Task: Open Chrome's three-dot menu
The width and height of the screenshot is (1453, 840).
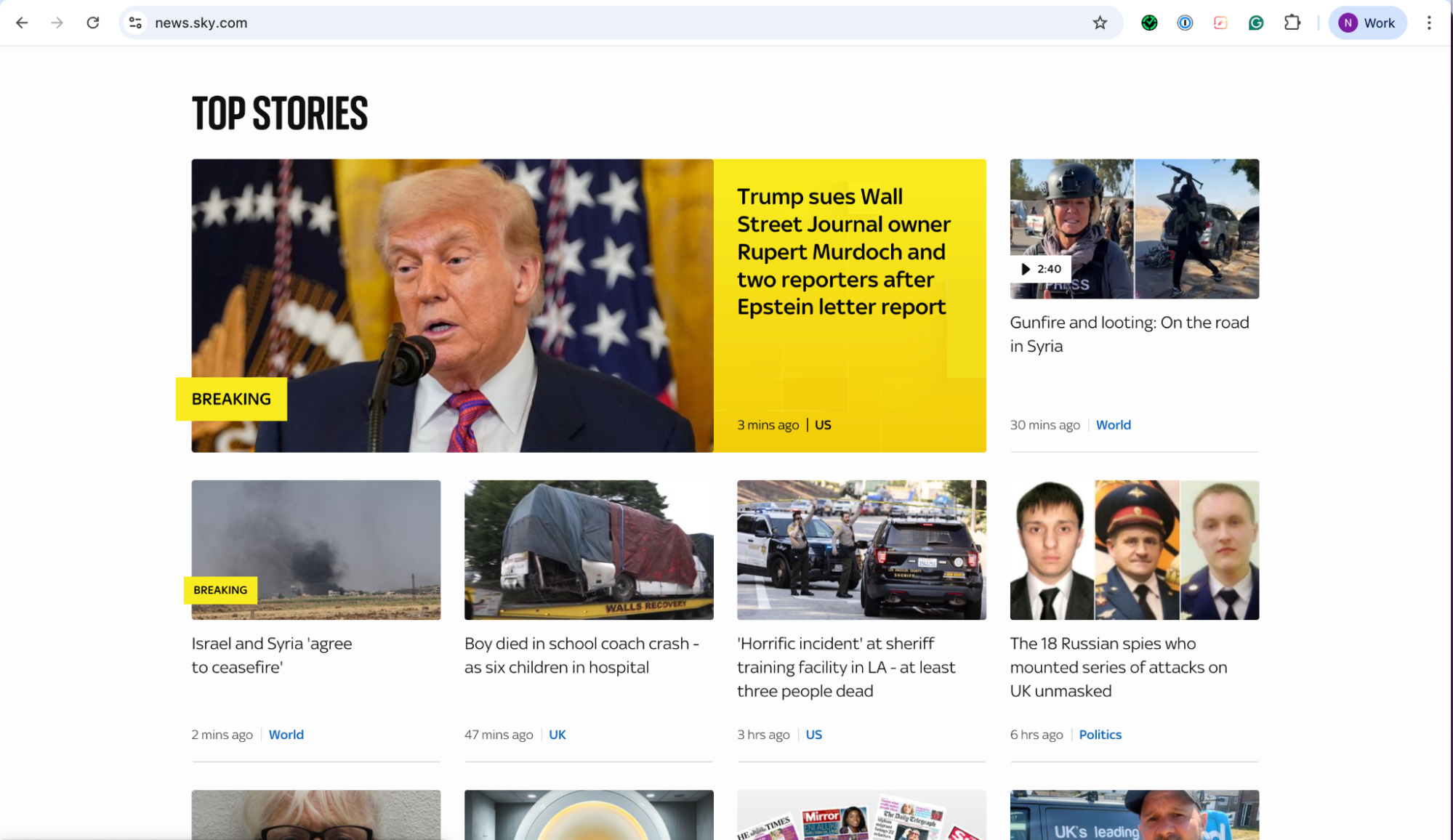Action: tap(1429, 23)
